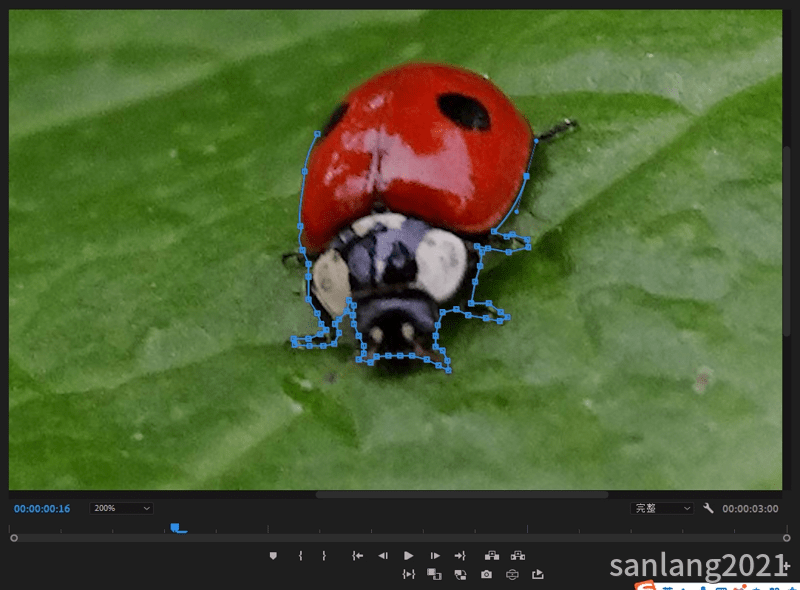The height and width of the screenshot is (590, 800).
Task: Play In to Out
Action: coord(408,575)
